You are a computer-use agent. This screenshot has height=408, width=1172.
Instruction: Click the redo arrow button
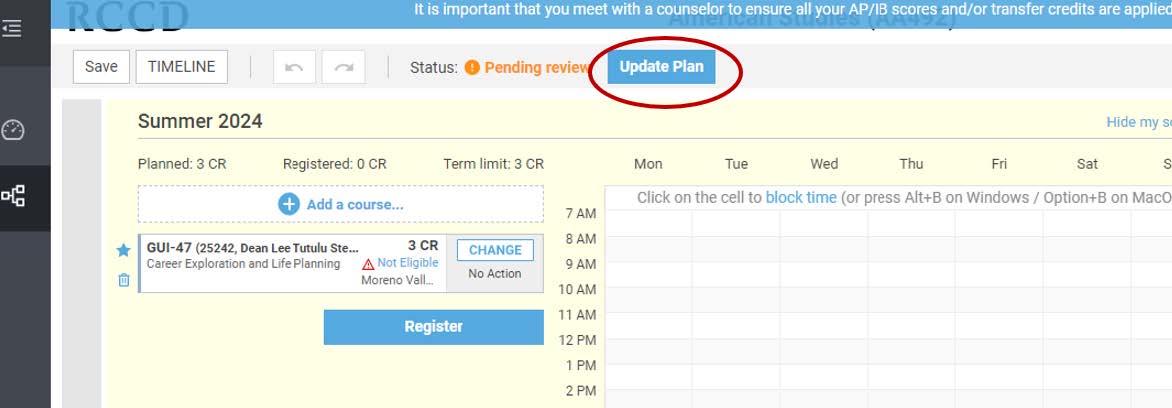click(344, 67)
